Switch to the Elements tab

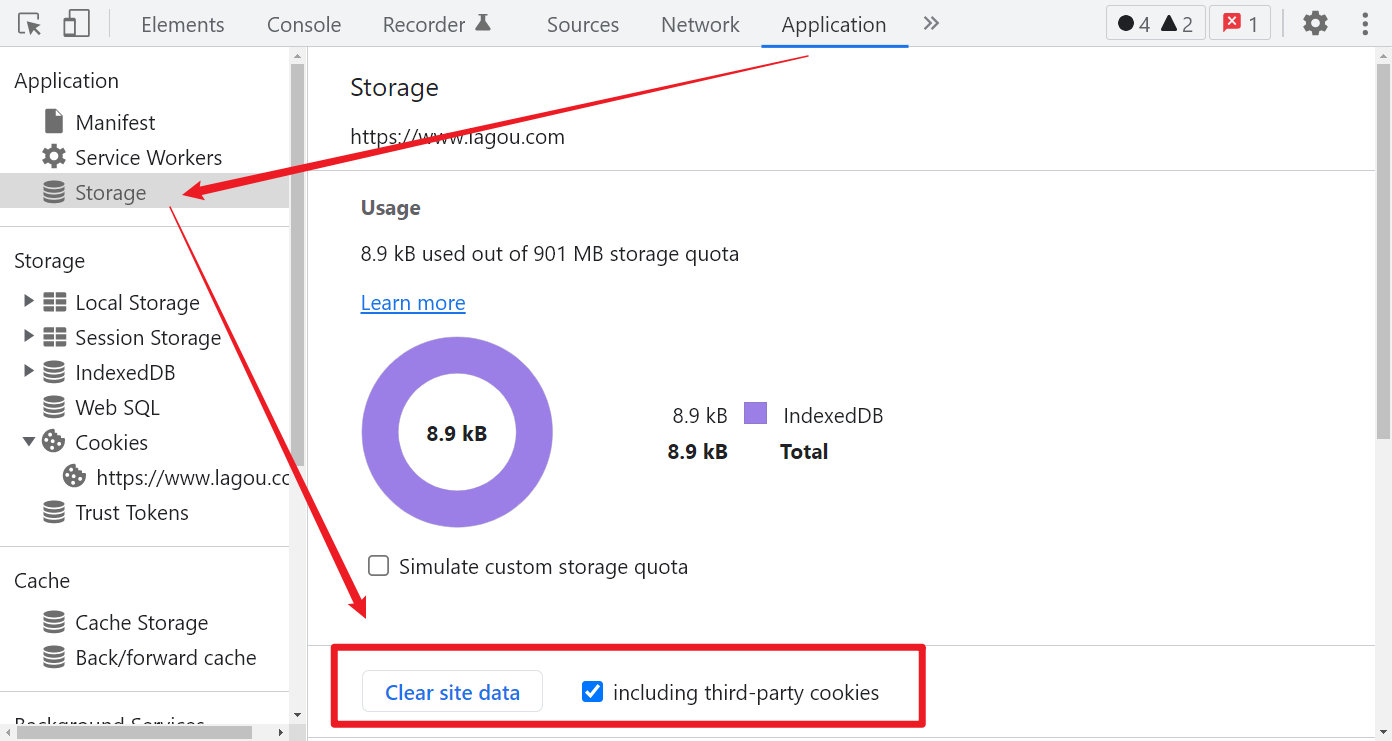tap(183, 24)
